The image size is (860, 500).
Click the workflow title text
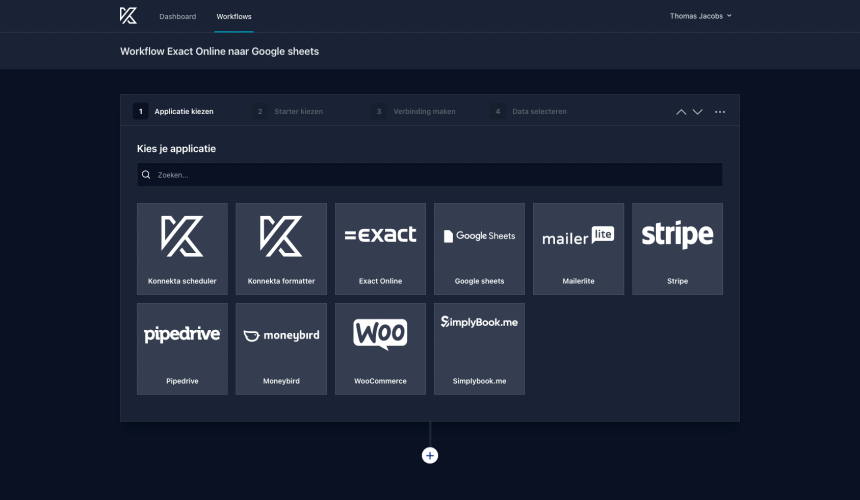coord(219,51)
